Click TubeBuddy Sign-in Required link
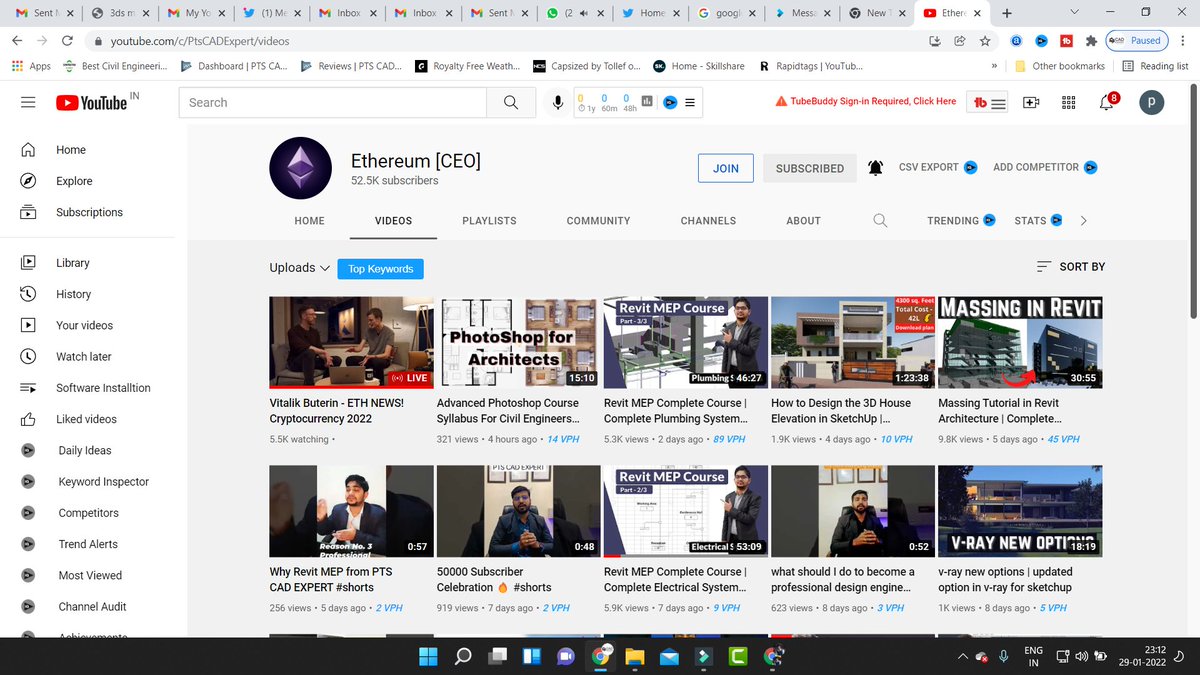Screen dimensions: 1200x675 pyautogui.click(x=866, y=101)
